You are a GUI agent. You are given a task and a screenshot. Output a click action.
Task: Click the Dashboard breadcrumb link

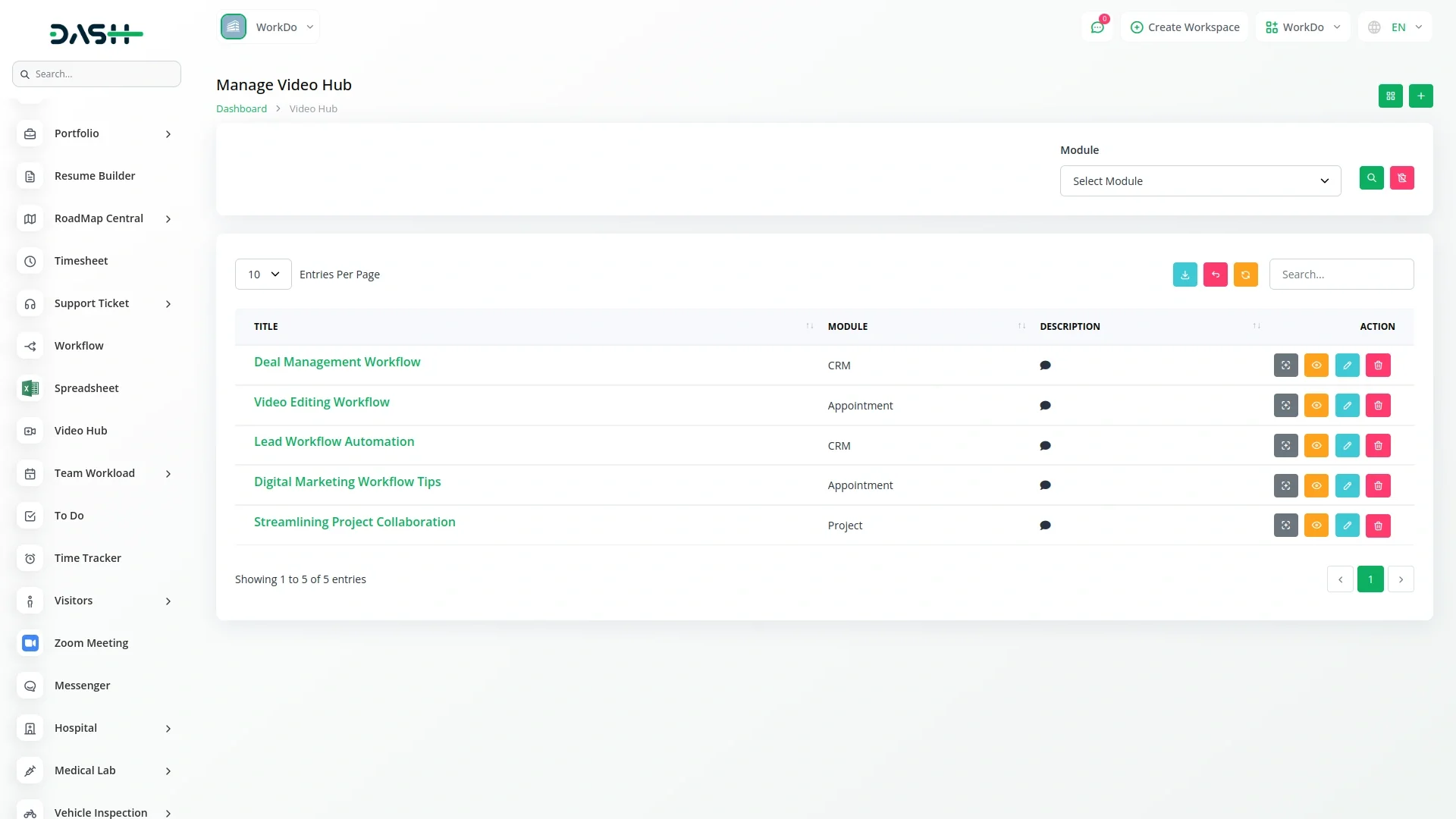[241, 109]
